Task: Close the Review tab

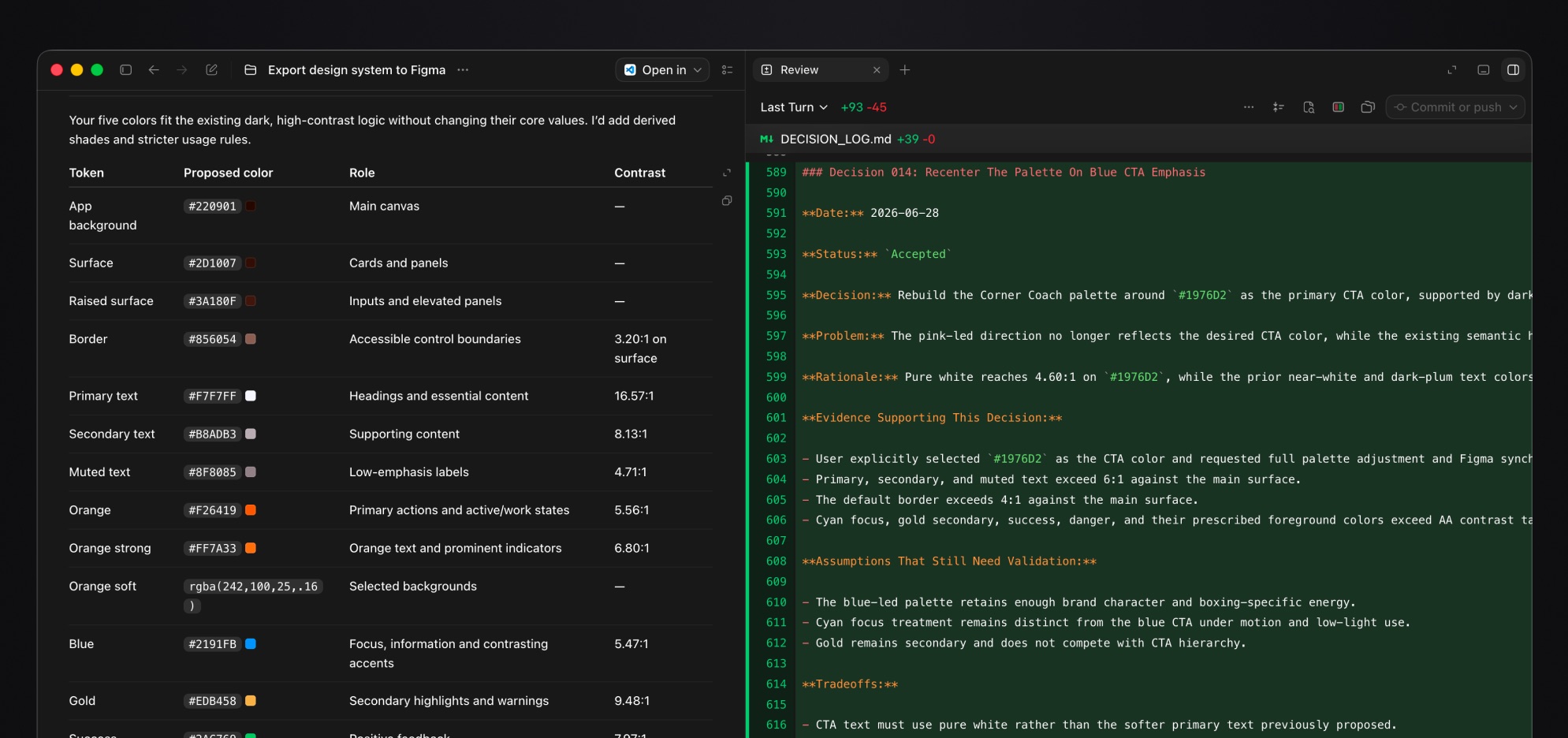Action: 877,69
